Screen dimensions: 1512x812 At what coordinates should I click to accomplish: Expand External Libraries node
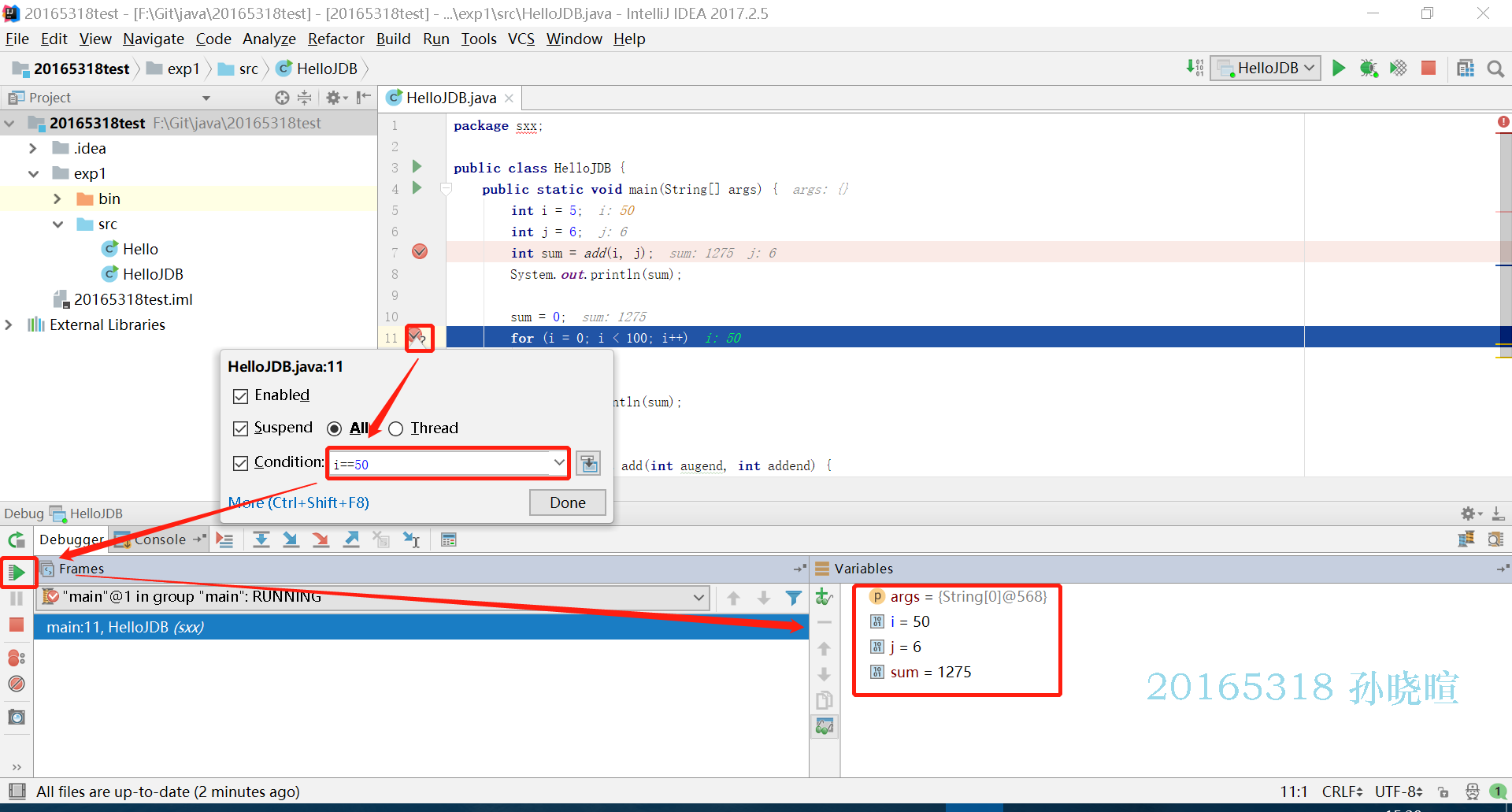(9, 324)
